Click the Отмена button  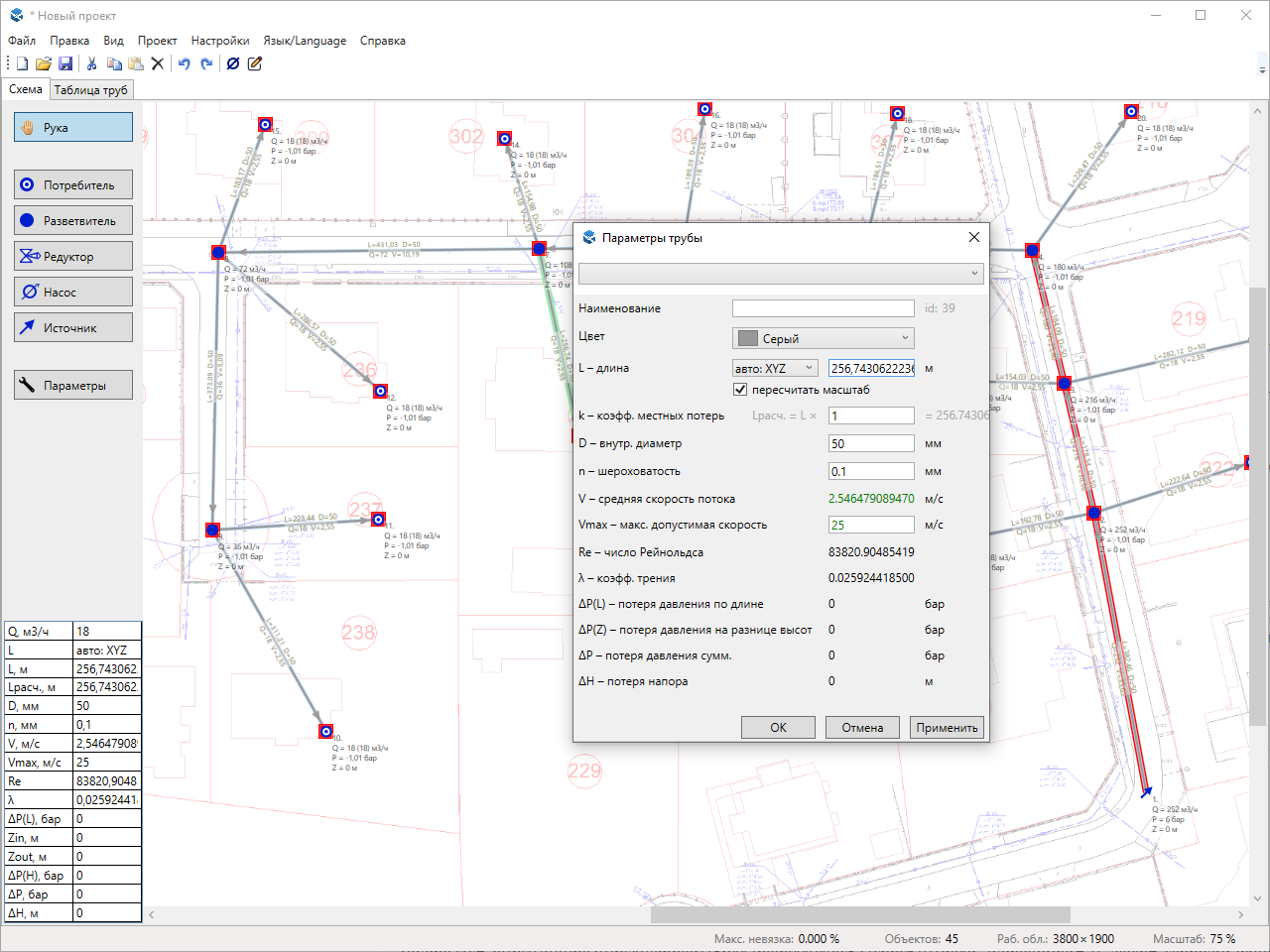click(x=862, y=728)
